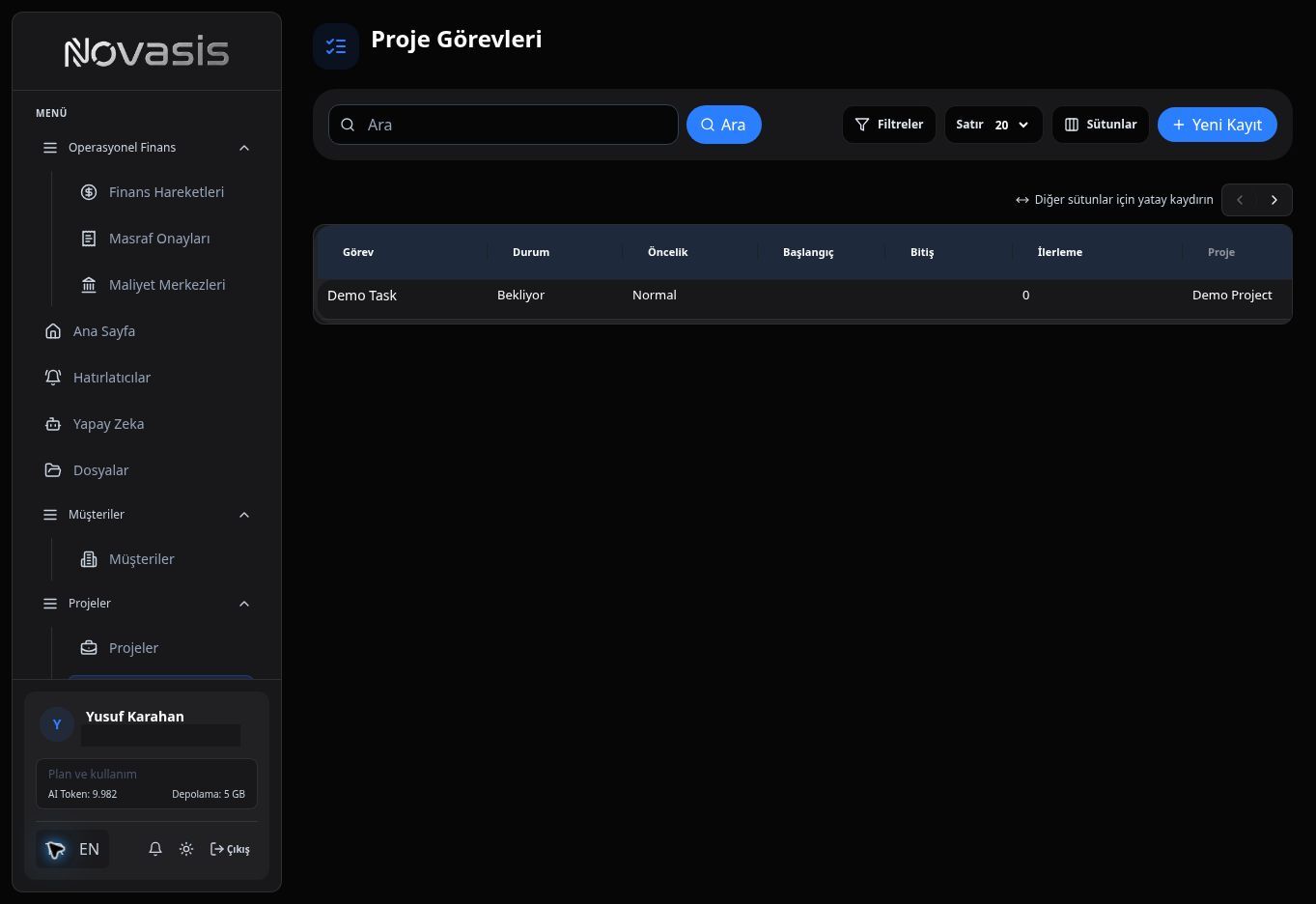Open Finans Hareketleri from the sidebar
The height and width of the screenshot is (904, 1316).
pos(160,192)
